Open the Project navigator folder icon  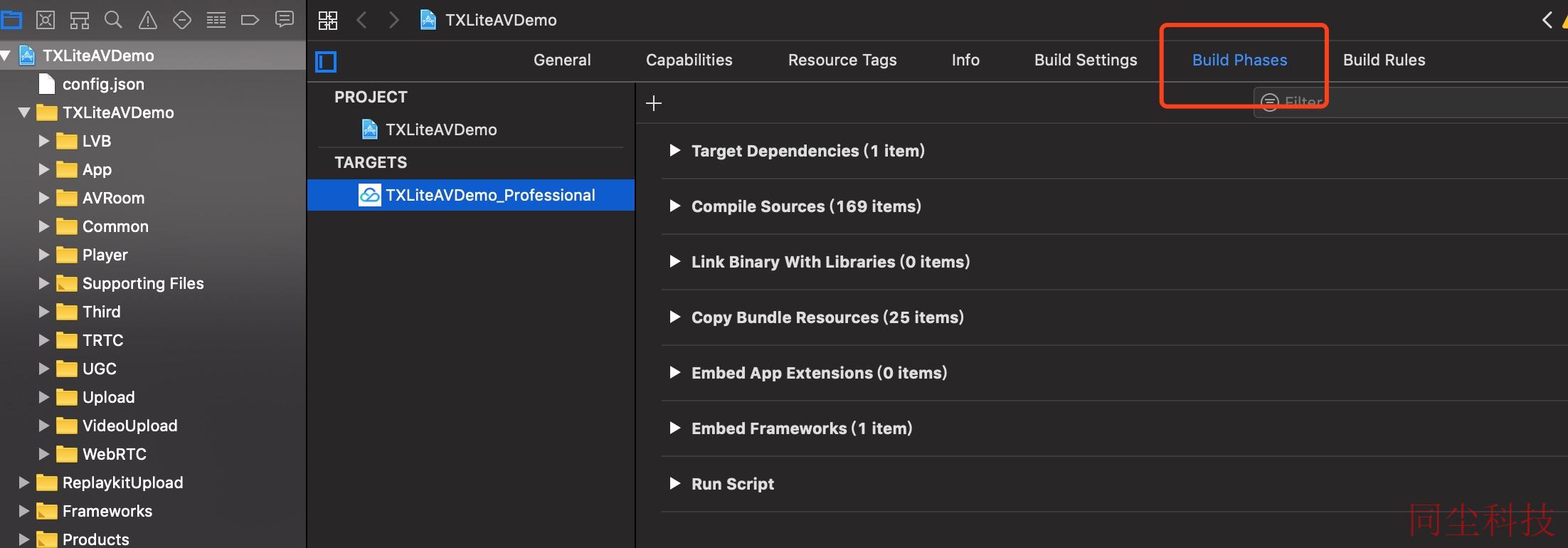pos(11,20)
